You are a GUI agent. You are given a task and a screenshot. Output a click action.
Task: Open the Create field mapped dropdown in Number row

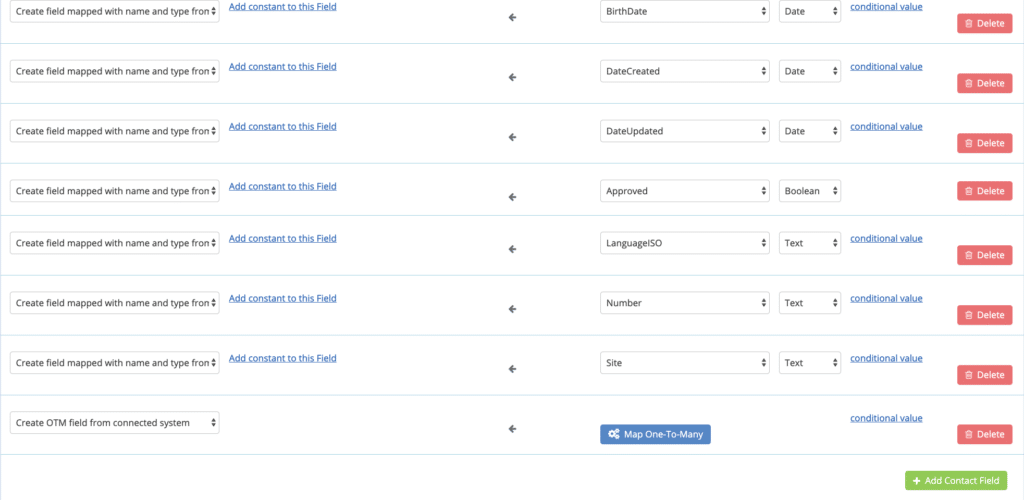(x=115, y=303)
